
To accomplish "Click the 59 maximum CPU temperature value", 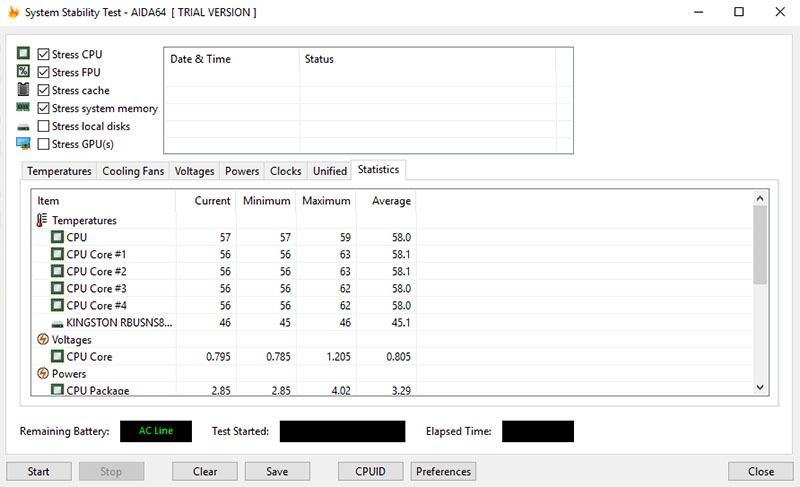I will [345, 238].
